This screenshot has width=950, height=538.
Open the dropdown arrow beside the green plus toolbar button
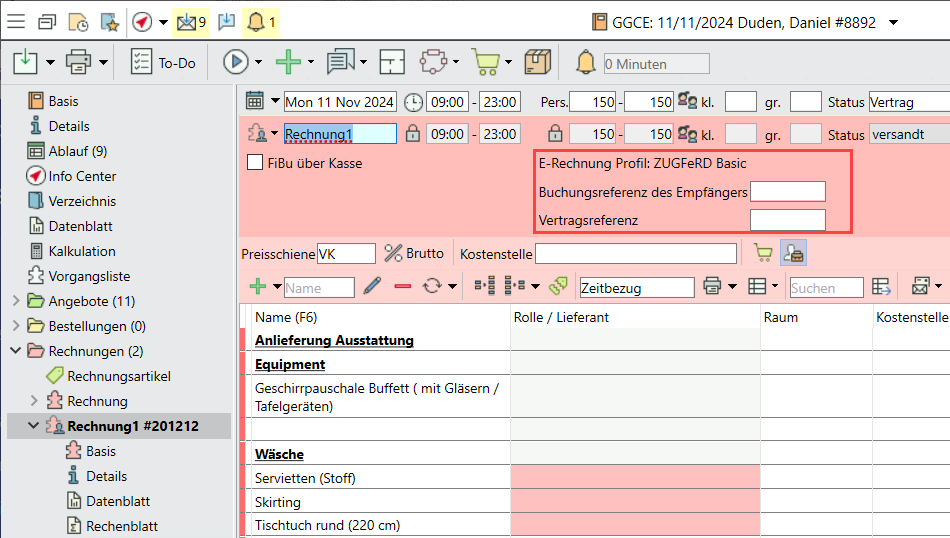311,63
